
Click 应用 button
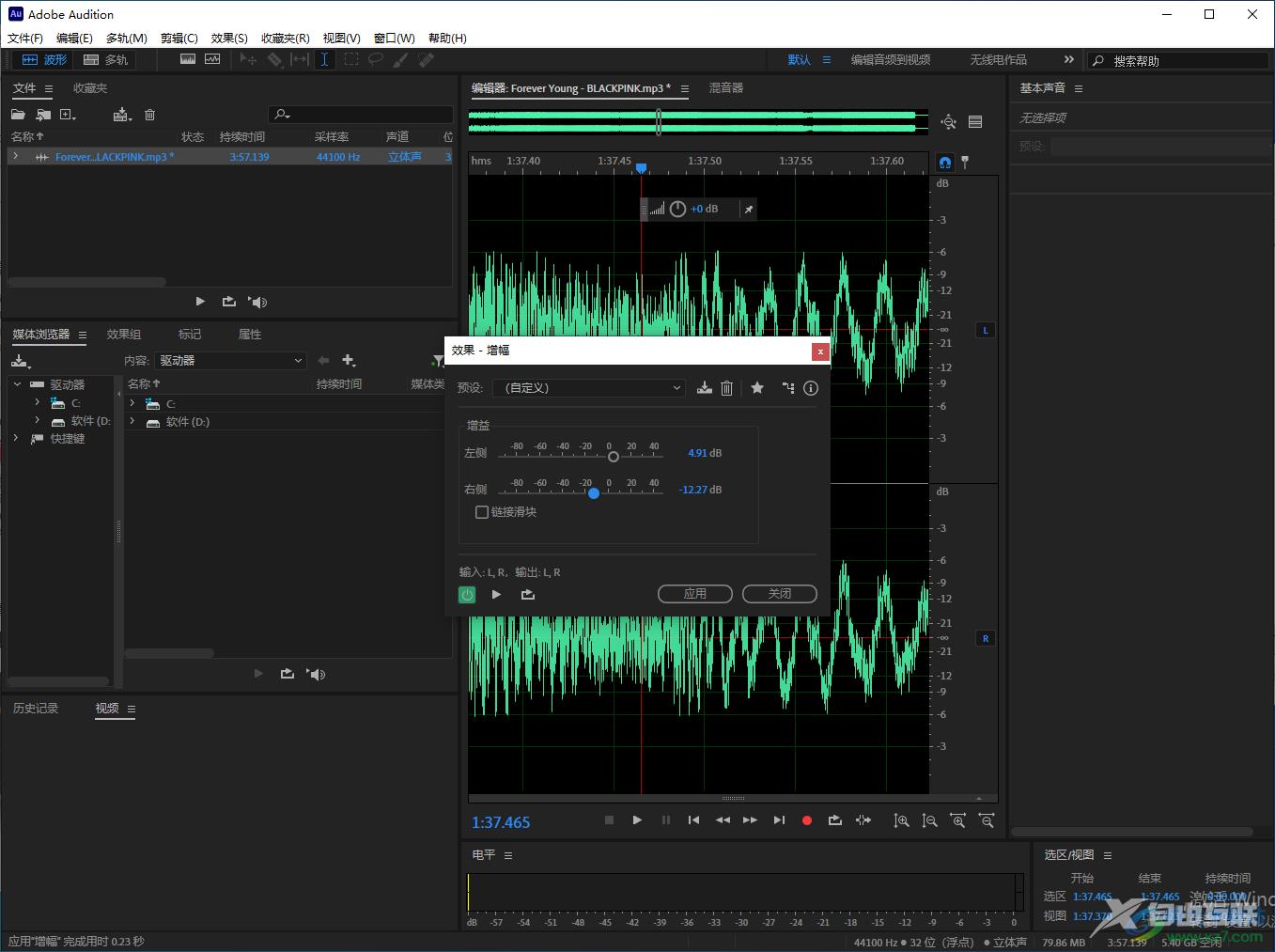click(695, 593)
